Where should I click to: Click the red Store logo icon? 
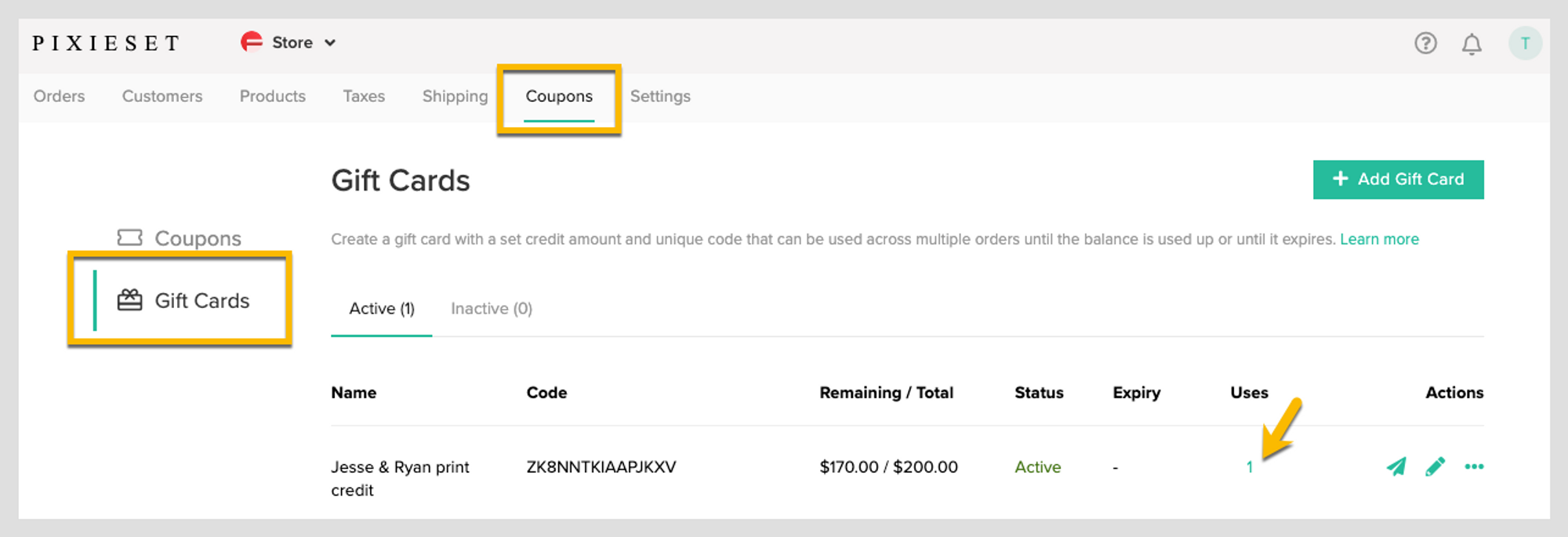(x=251, y=42)
